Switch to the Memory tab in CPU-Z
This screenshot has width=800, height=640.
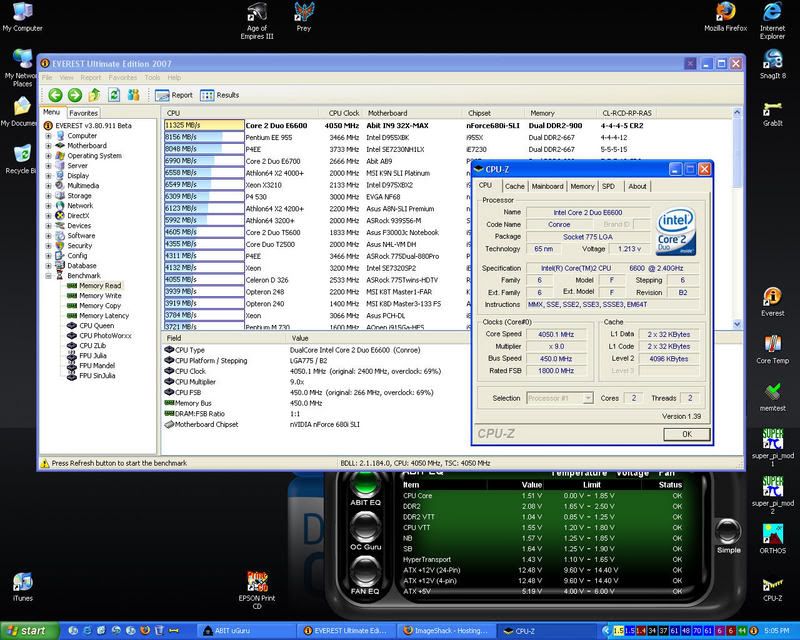point(582,187)
